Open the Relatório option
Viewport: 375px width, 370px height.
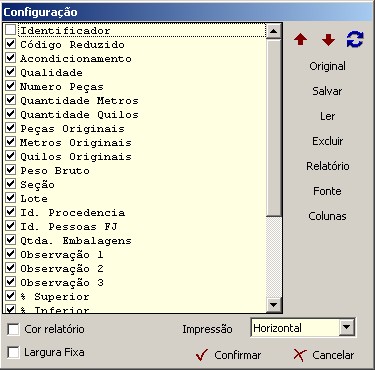(x=328, y=166)
